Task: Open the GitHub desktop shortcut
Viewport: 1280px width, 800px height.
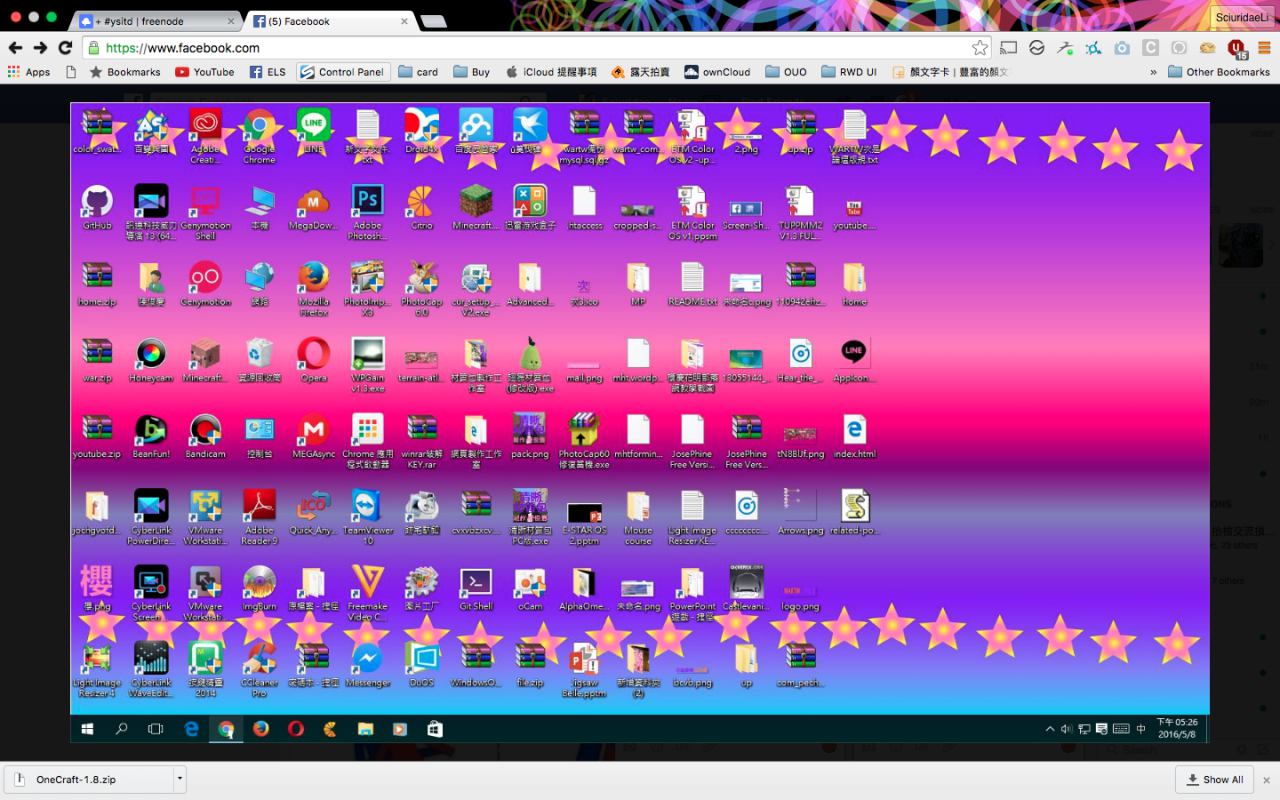Action: point(97,203)
